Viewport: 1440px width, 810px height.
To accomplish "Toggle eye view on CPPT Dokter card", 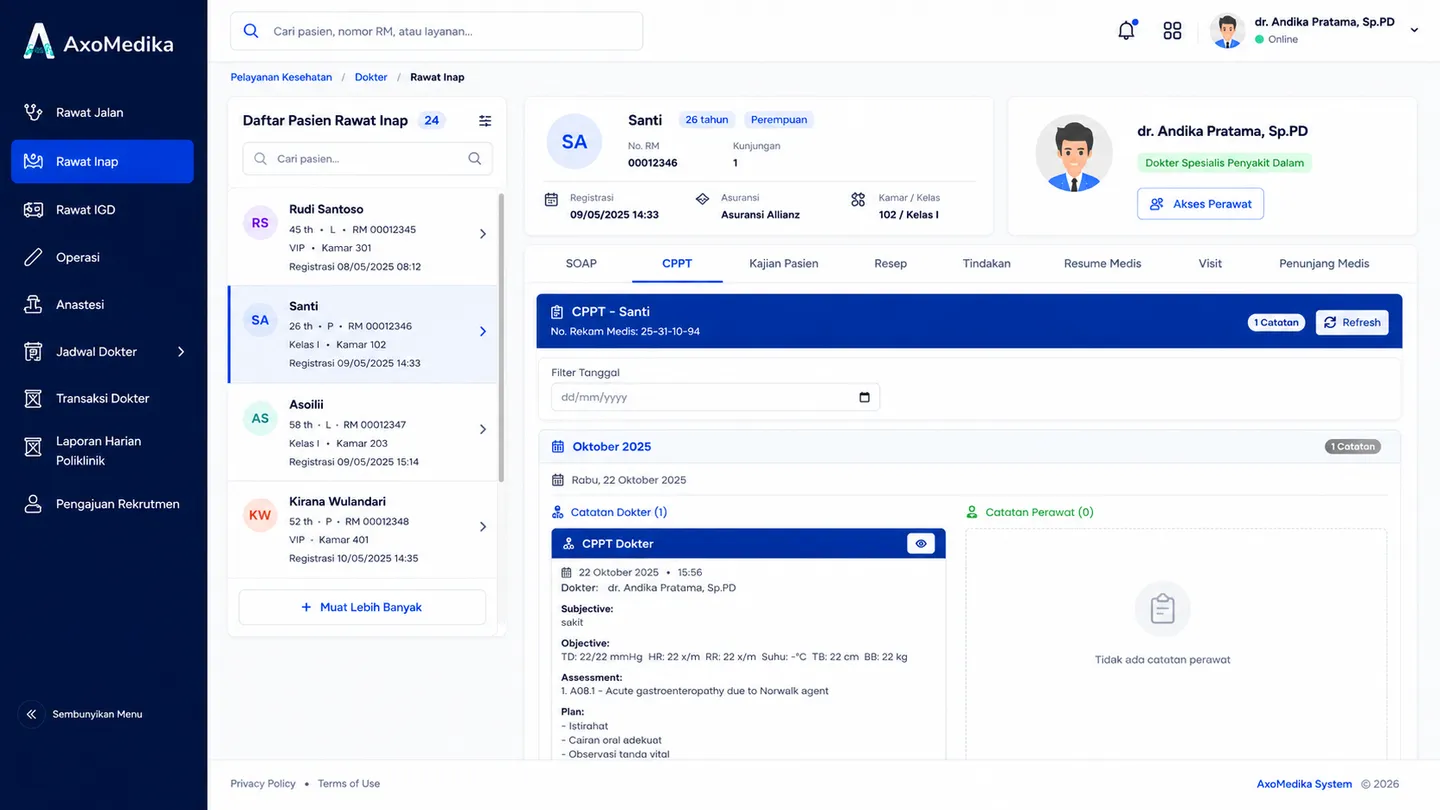I will [x=921, y=544].
